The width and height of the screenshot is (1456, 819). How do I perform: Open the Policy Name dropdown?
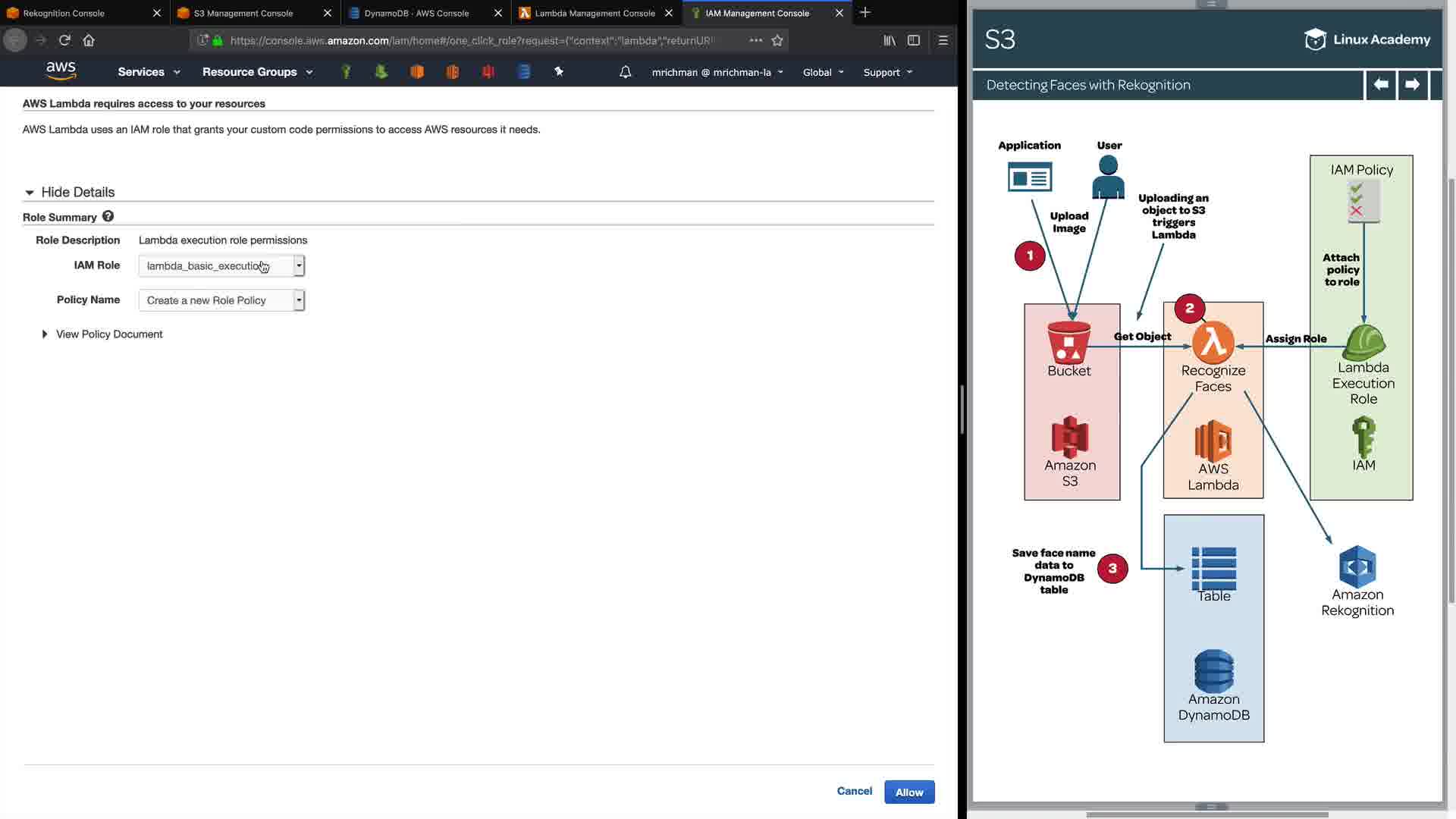[221, 300]
